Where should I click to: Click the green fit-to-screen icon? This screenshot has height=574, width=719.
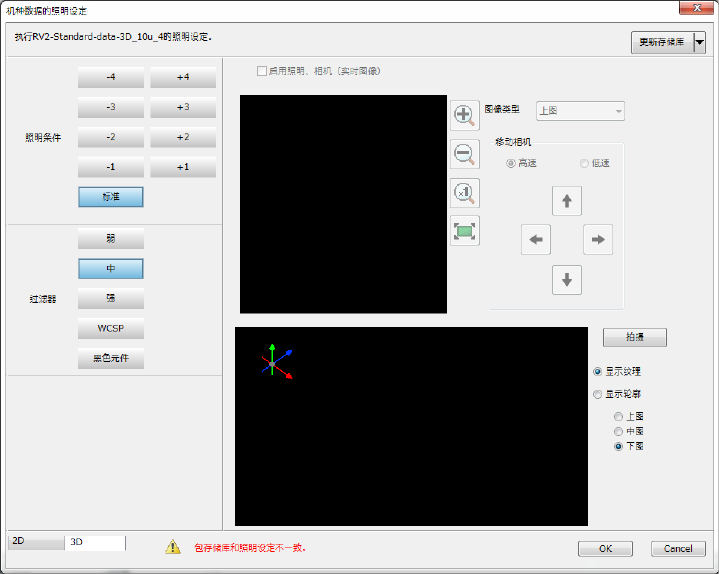(465, 231)
